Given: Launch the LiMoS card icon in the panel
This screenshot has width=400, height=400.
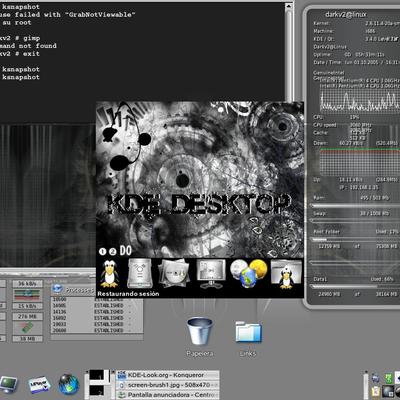Looking at the screenshot, I should point(39,385).
